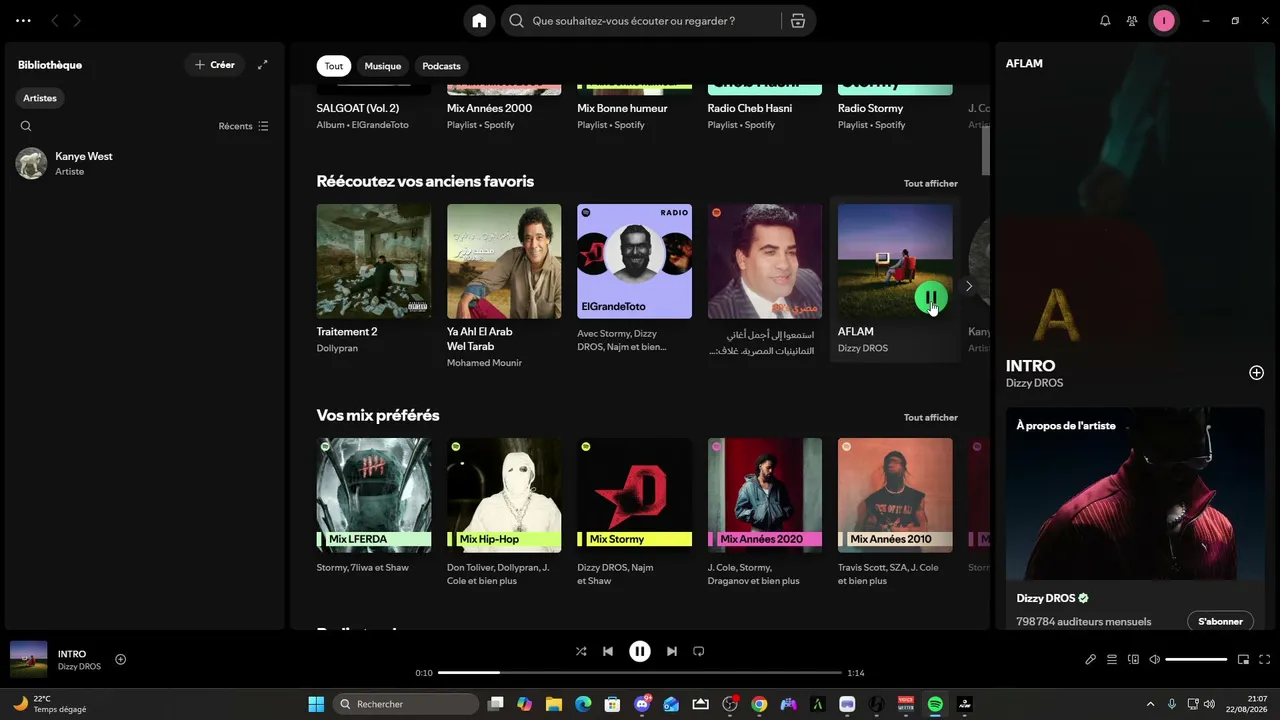Open the mini player
Screen dimensions: 1280x720
pos(1244,660)
